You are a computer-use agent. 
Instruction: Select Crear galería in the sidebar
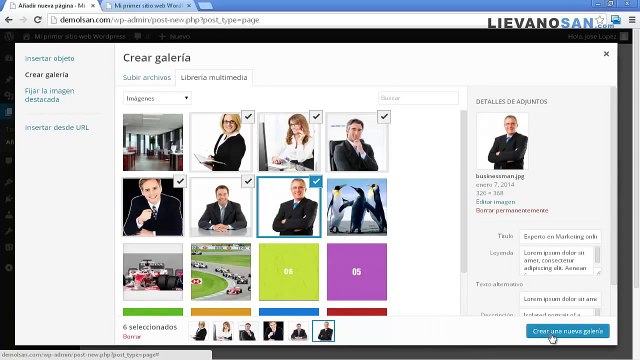coord(47,75)
